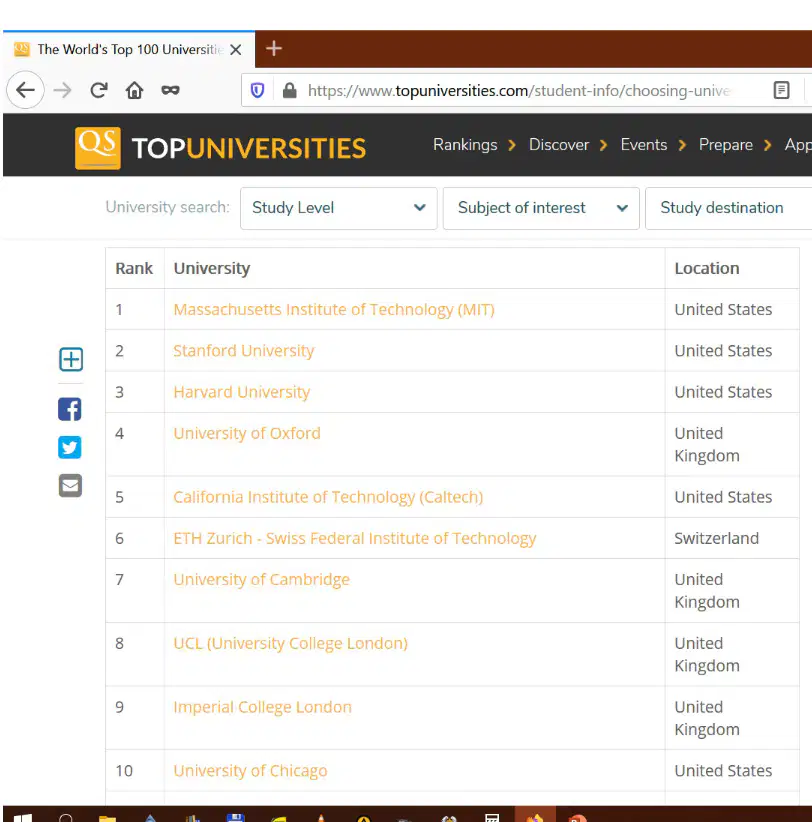Screen dimensions: 812x822
Task: Expand the Study Level dropdown
Action: pos(339,208)
